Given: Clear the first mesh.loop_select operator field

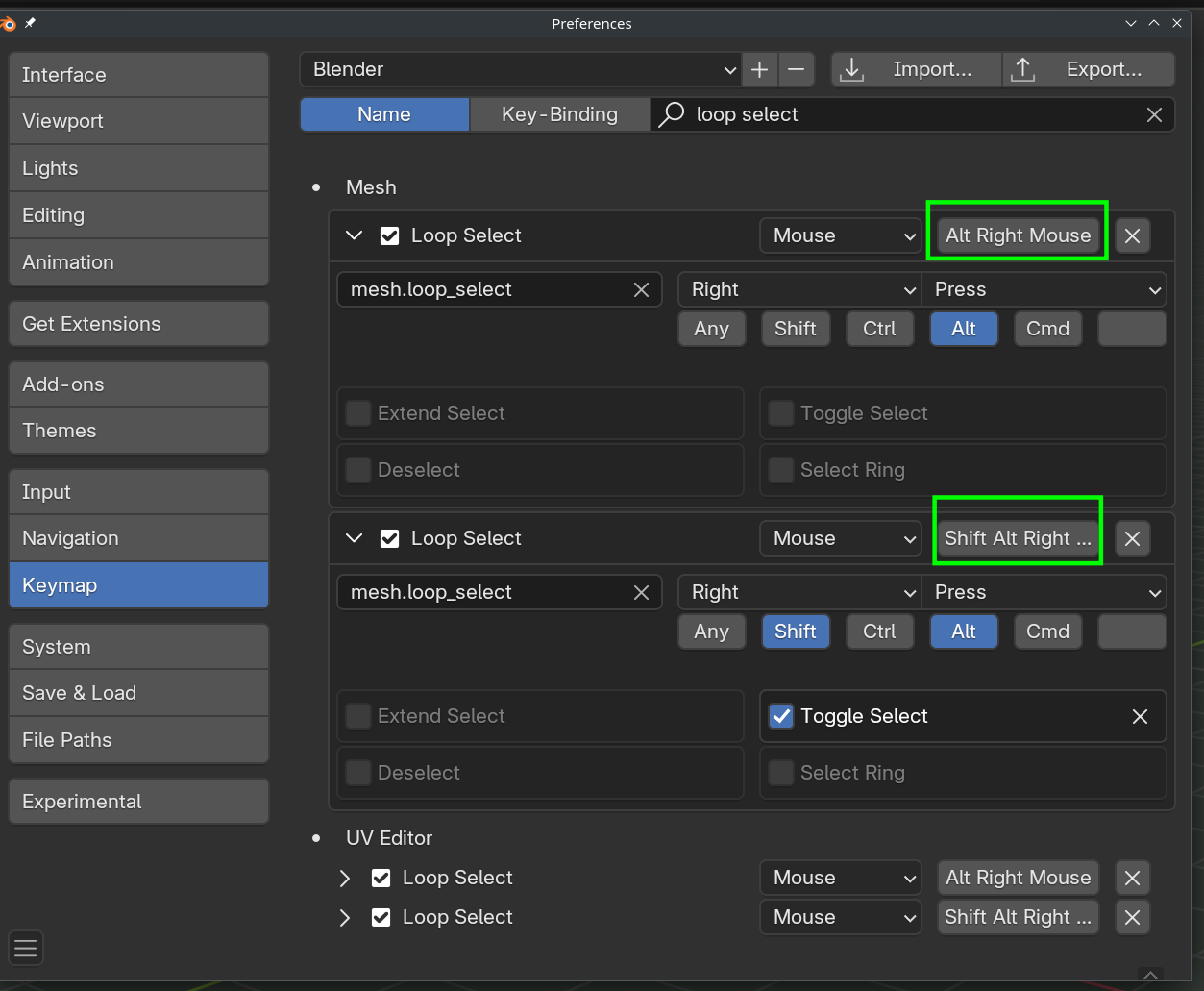Looking at the screenshot, I should (x=641, y=289).
